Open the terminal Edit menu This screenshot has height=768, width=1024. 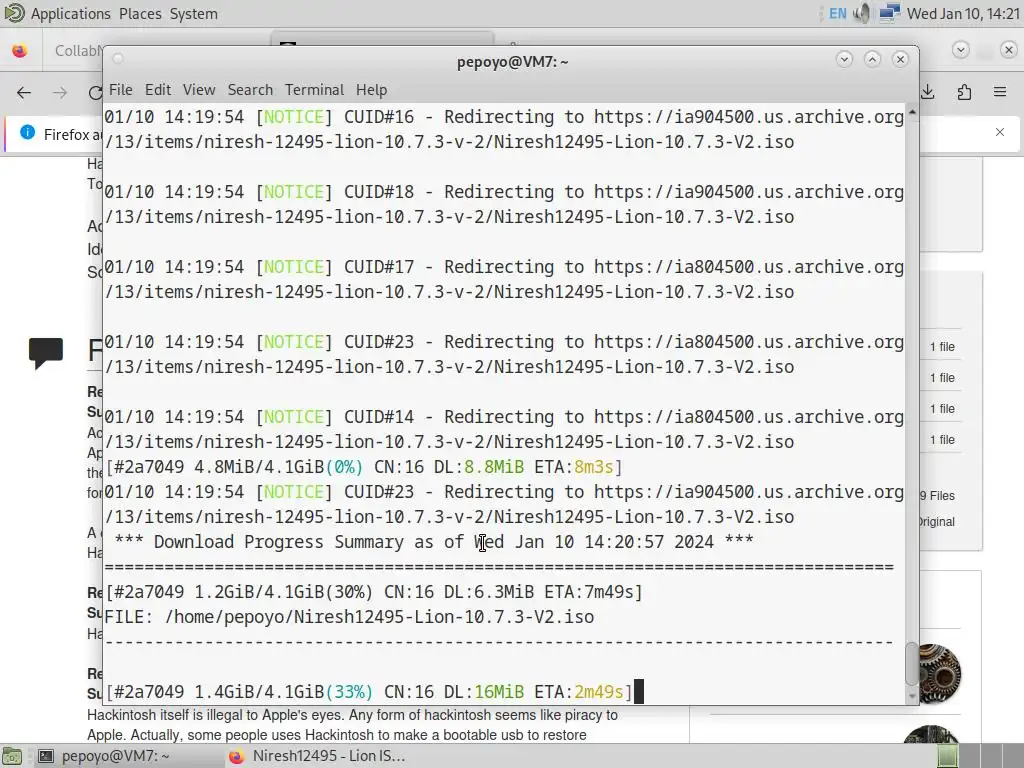click(x=157, y=89)
